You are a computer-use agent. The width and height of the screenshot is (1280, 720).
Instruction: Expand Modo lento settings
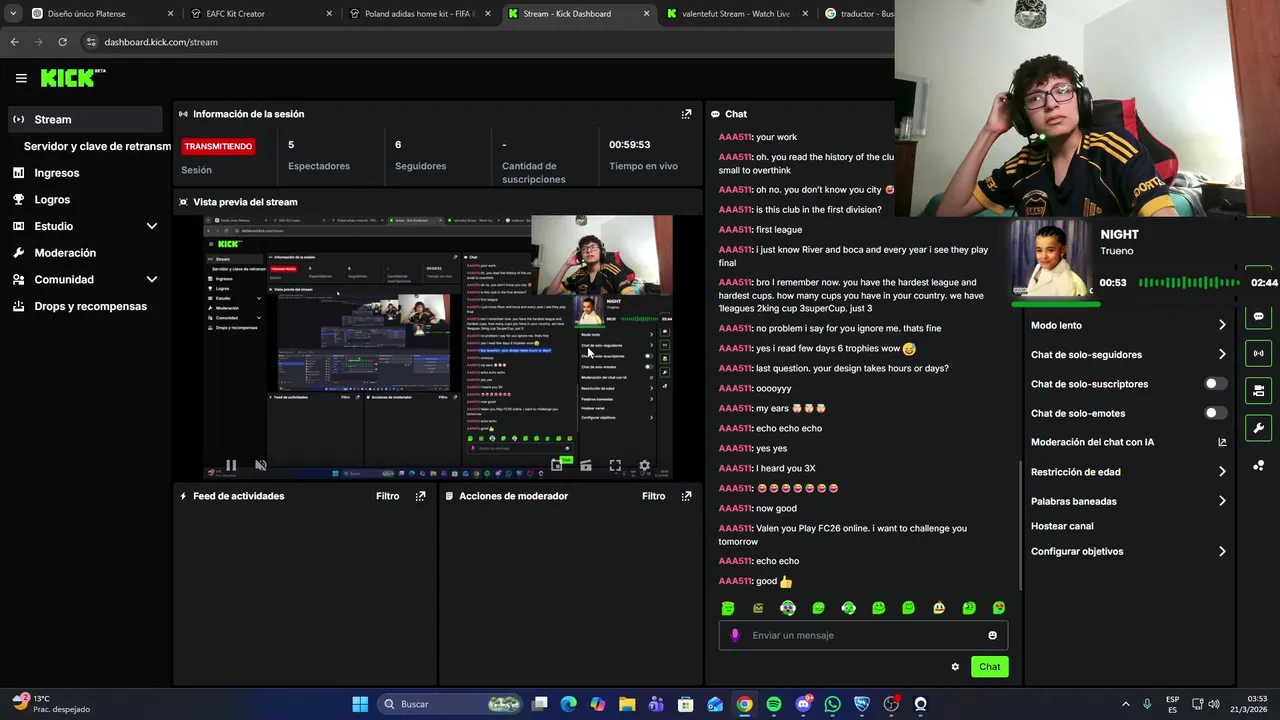1222,325
